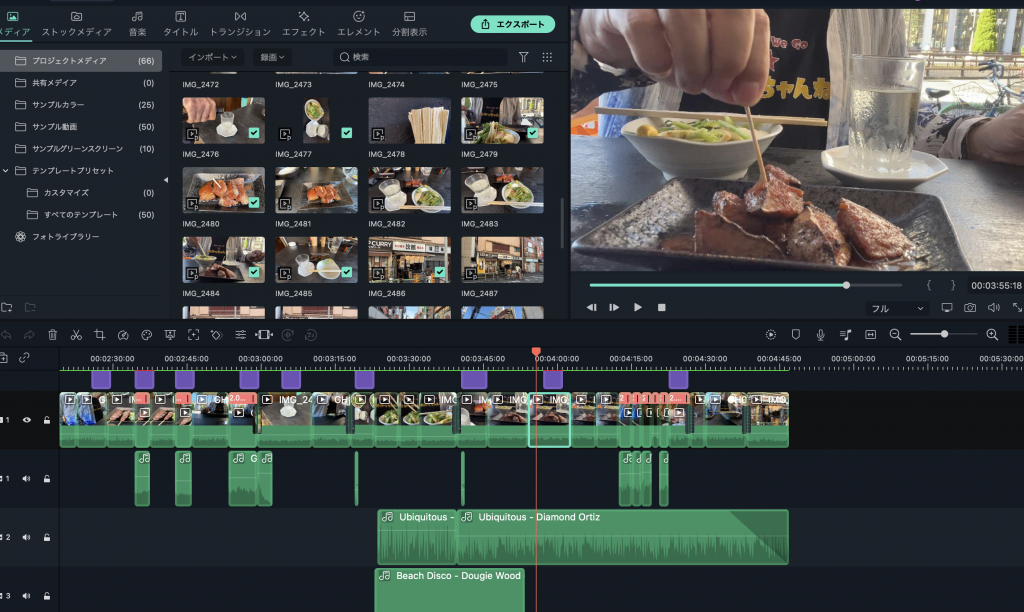
Task: Hide video track 1 with the eye icon
Action: [27, 420]
